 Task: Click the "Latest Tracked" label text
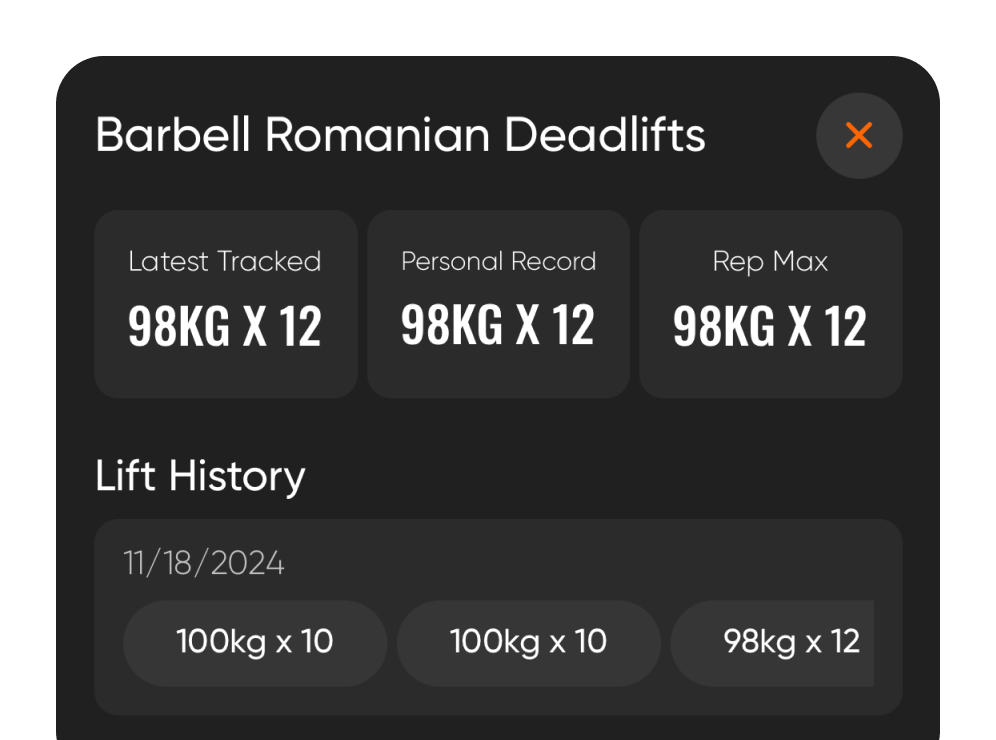coord(225,262)
